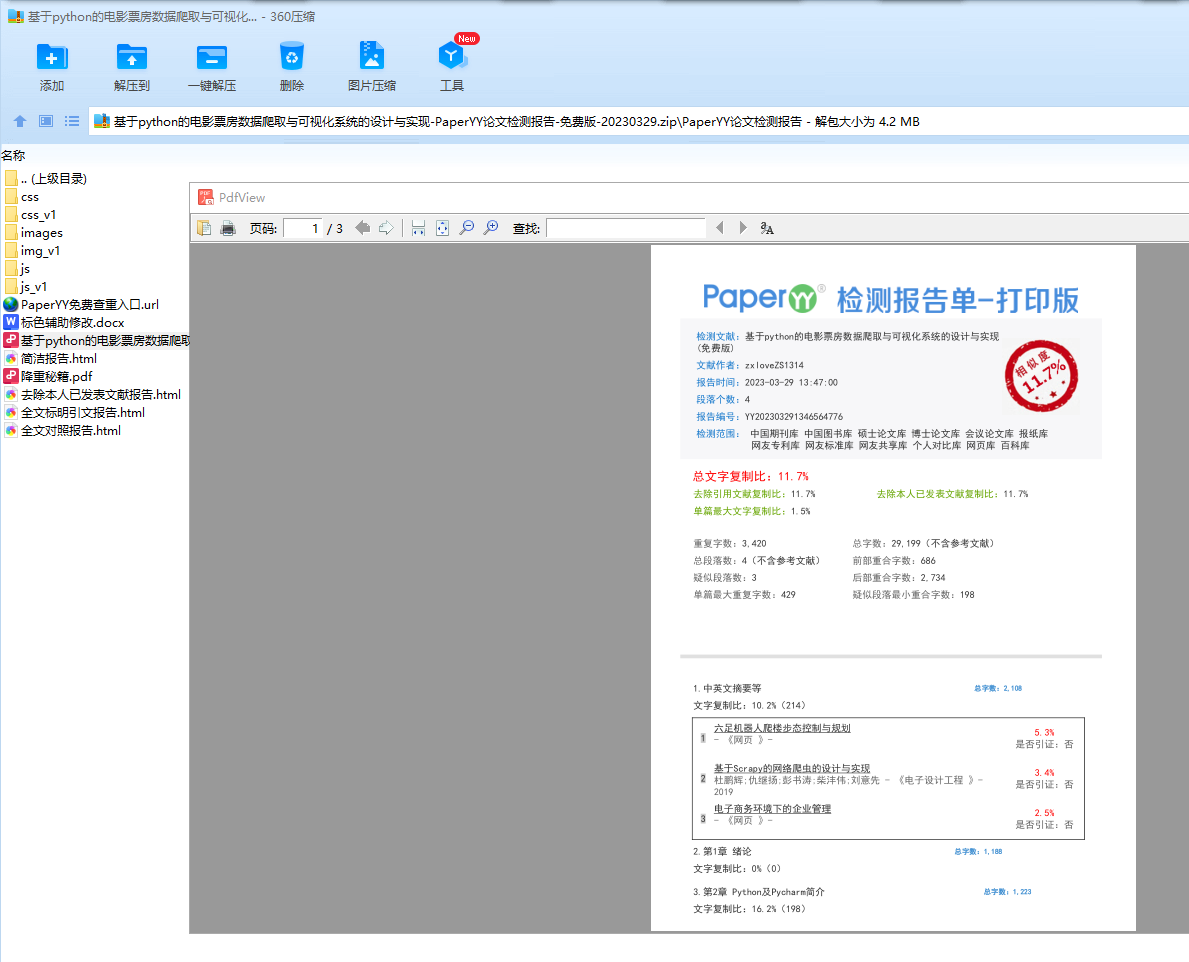The height and width of the screenshot is (962, 1189).
Task: Switch to the icon view mode button
Action: pyautogui.click(x=46, y=121)
